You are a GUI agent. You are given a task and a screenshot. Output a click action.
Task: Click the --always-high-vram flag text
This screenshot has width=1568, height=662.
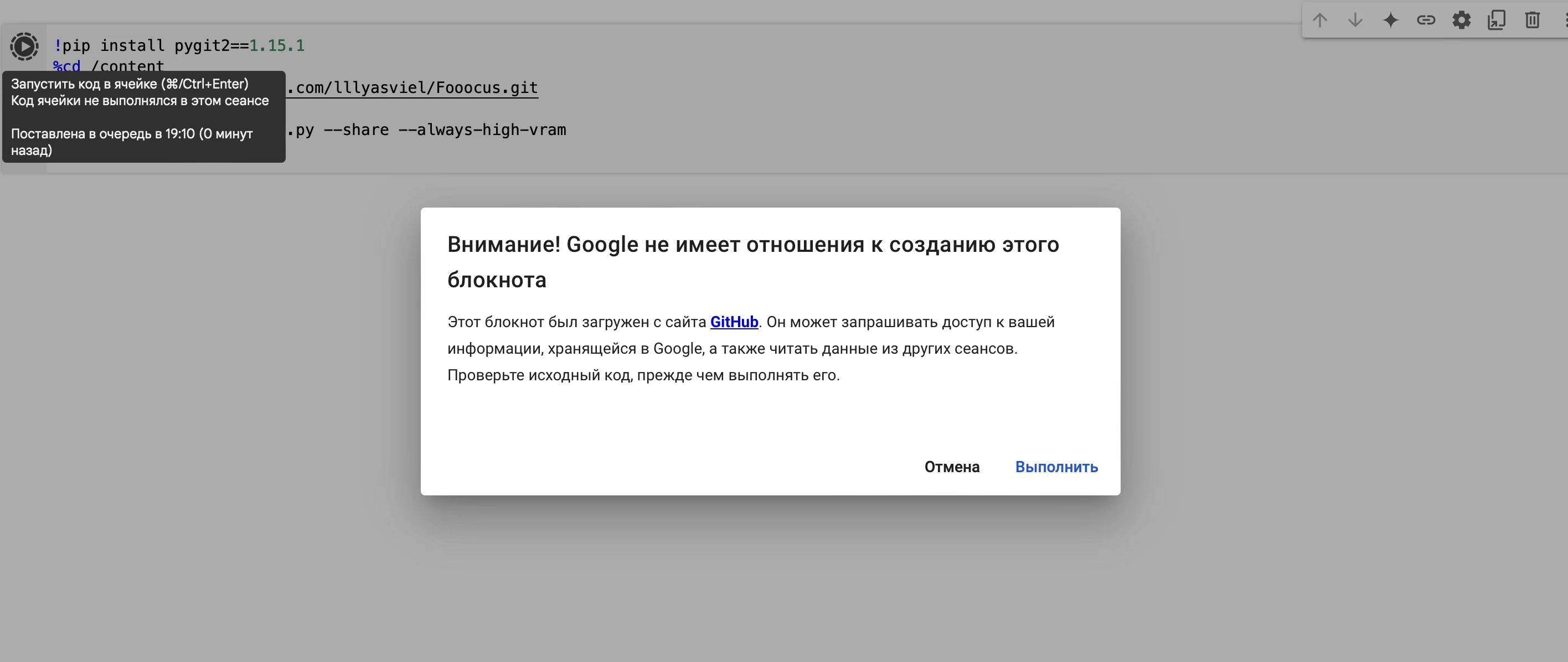[482, 130]
